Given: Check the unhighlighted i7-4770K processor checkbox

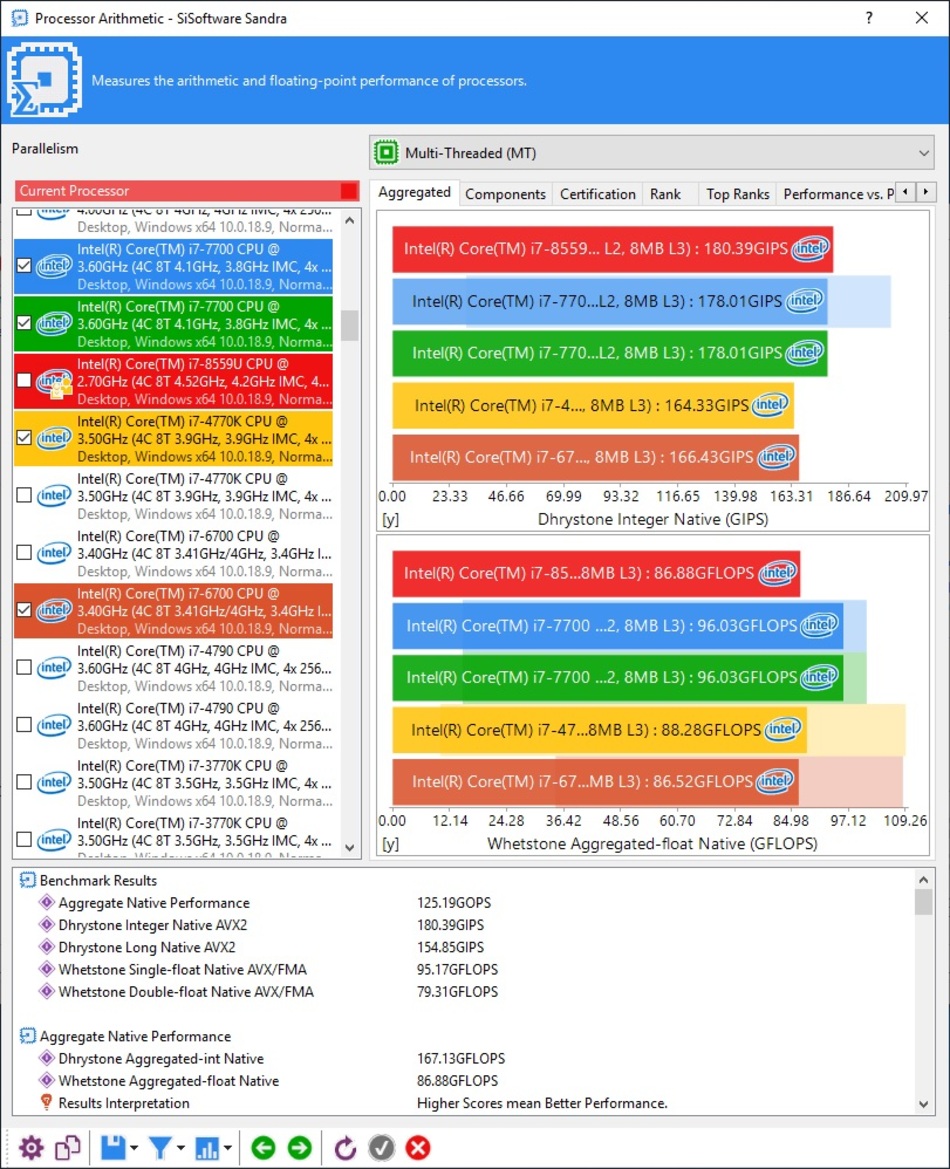Looking at the screenshot, I should pyautogui.click(x=24, y=495).
